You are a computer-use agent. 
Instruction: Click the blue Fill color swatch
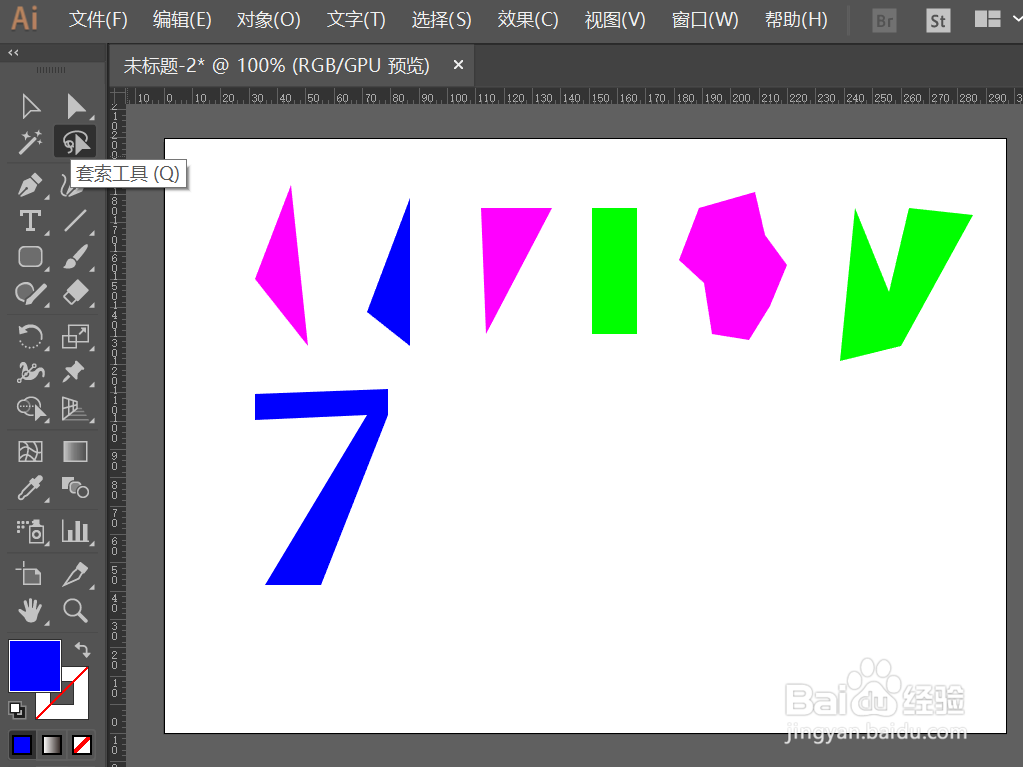coord(35,665)
